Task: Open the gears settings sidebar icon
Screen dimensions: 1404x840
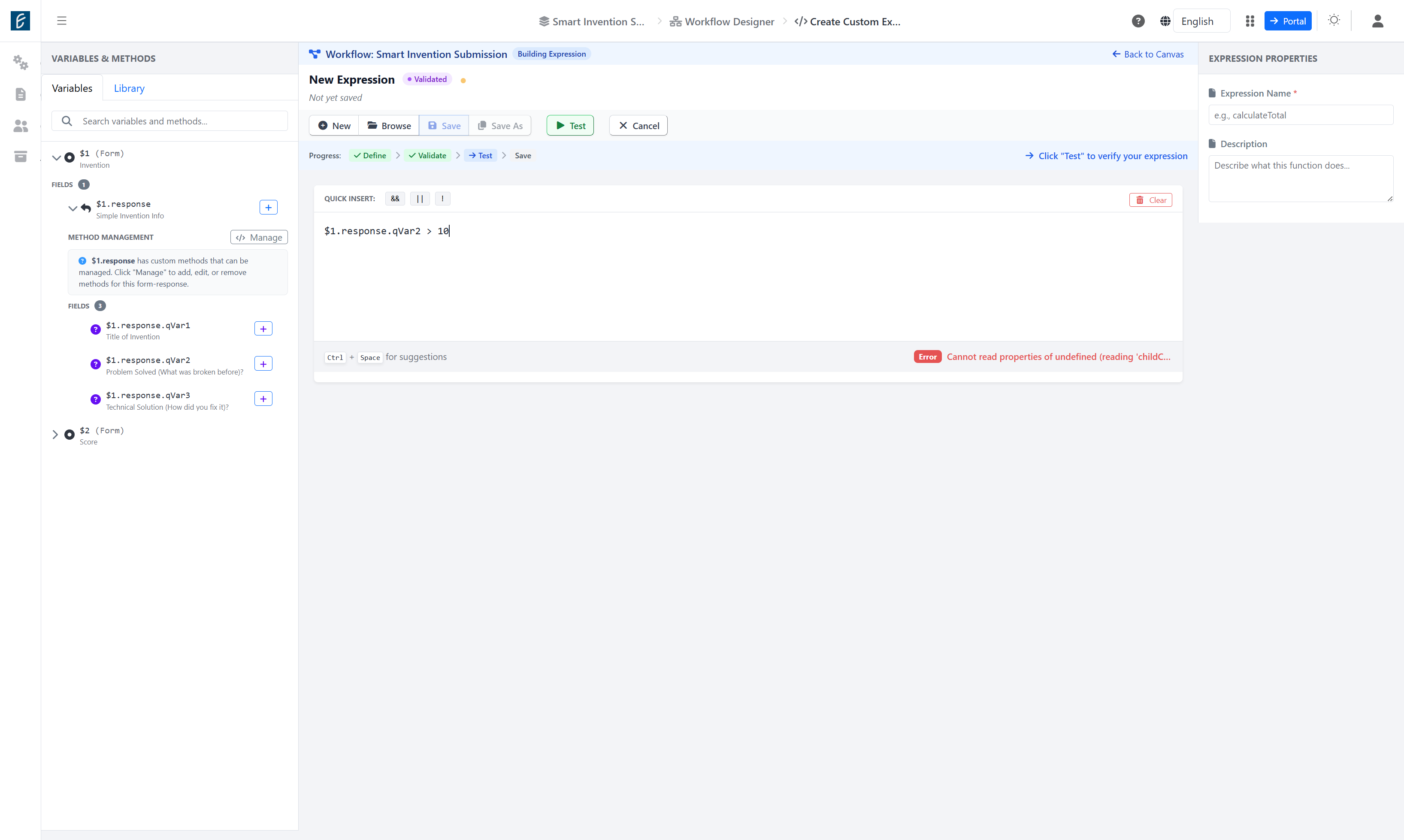Action: [20, 62]
